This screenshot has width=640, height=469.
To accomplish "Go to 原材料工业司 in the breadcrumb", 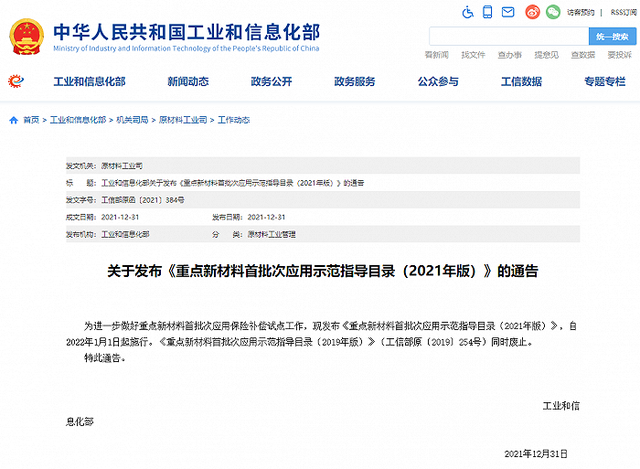I will point(183,120).
